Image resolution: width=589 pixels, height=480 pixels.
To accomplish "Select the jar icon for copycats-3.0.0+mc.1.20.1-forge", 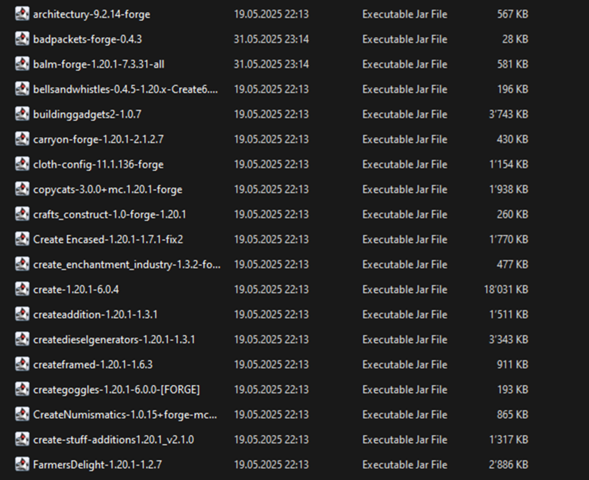I will [22, 189].
